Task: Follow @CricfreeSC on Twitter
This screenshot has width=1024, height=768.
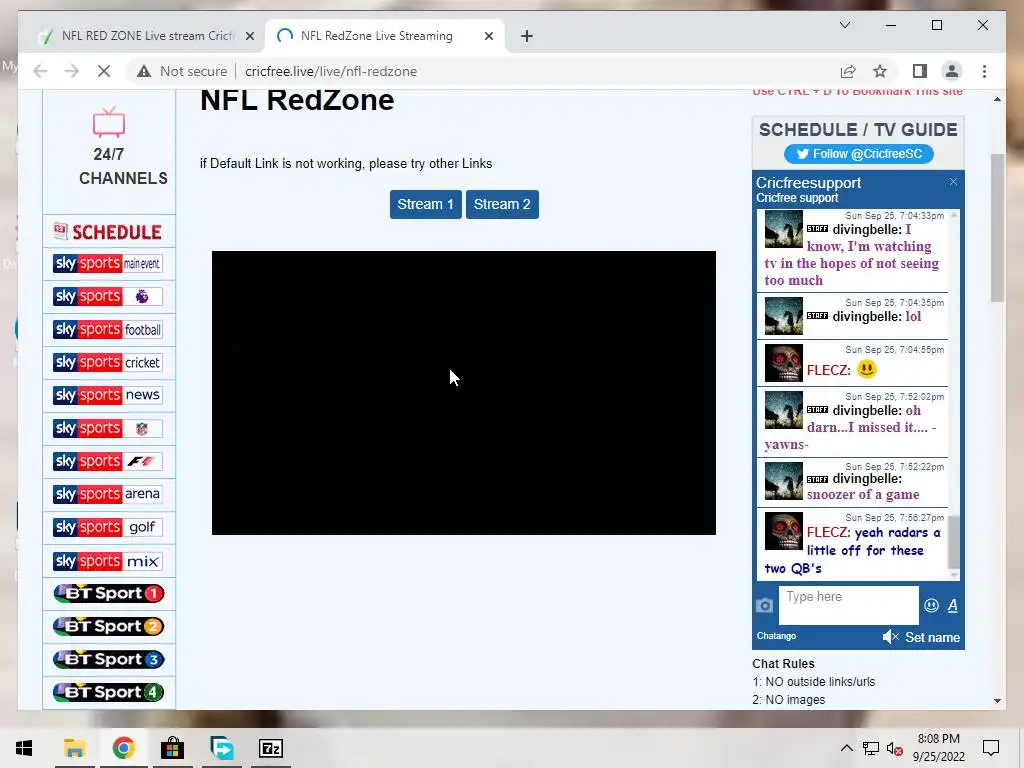Action: click(858, 154)
